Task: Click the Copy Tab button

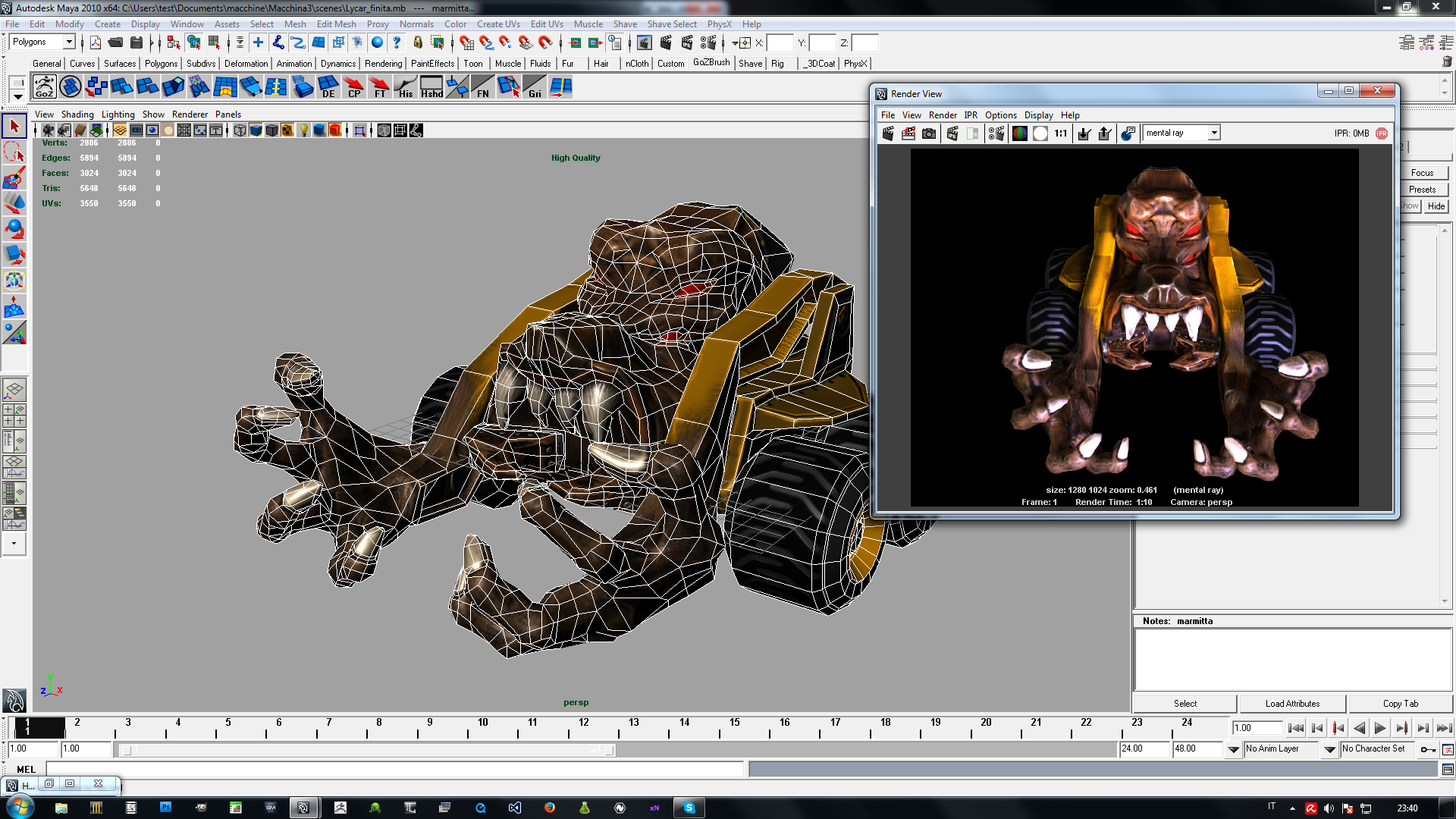Action: (x=1400, y=704)
